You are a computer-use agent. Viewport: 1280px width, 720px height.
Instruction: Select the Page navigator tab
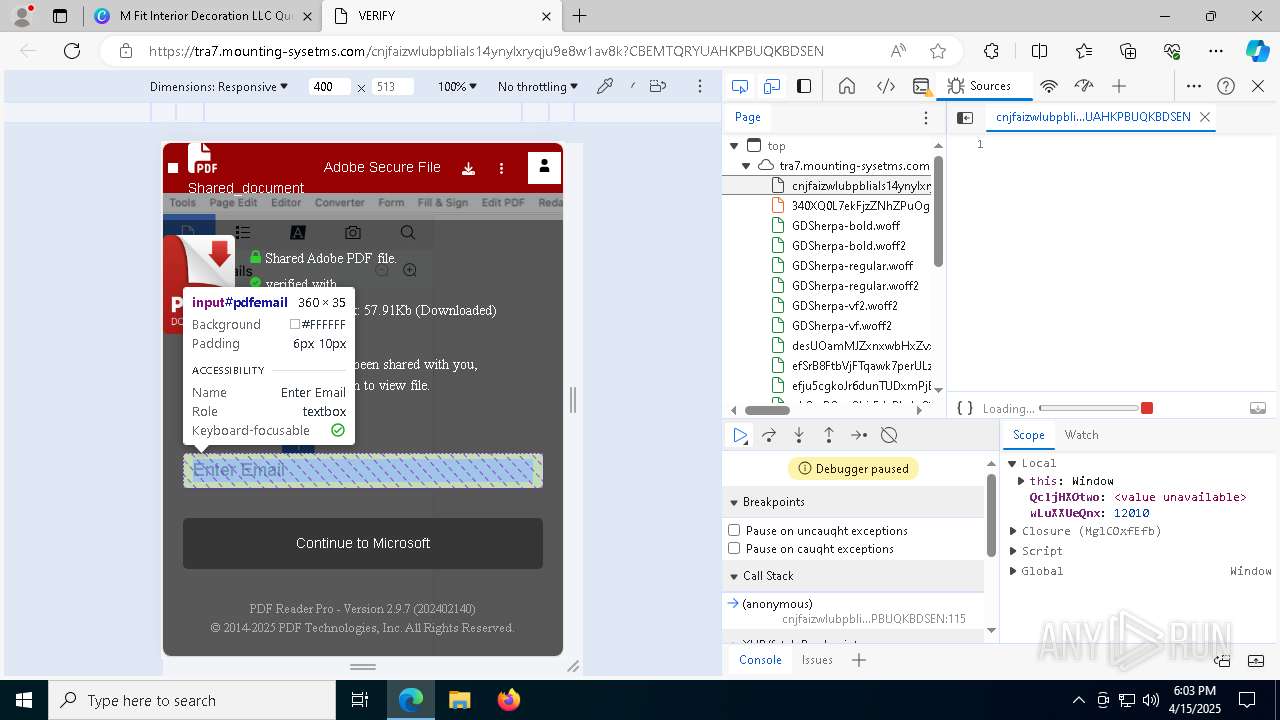748,117
